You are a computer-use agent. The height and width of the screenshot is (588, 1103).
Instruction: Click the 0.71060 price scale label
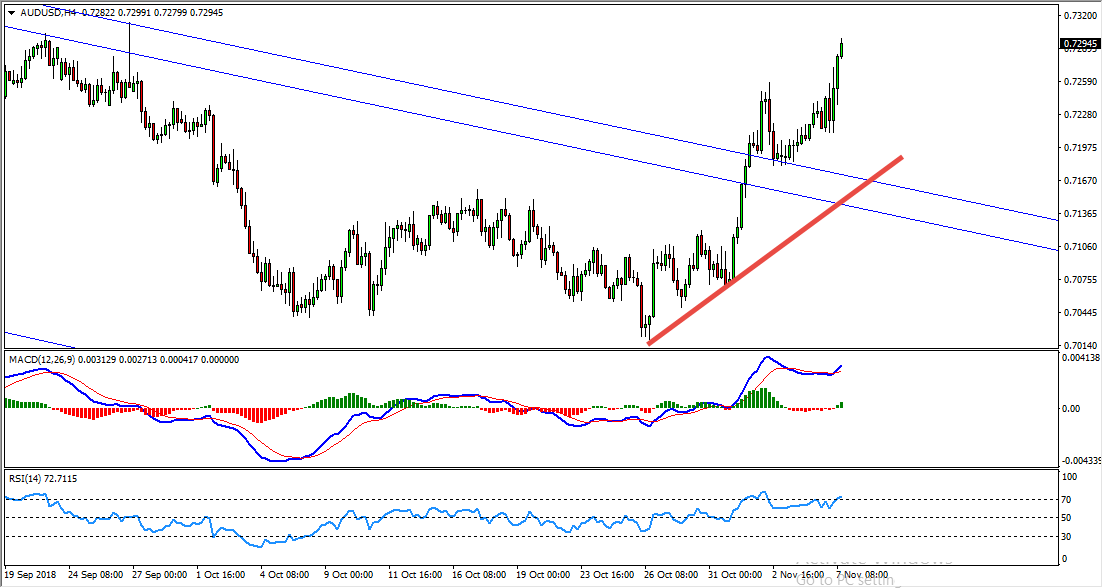(1080, 247)
